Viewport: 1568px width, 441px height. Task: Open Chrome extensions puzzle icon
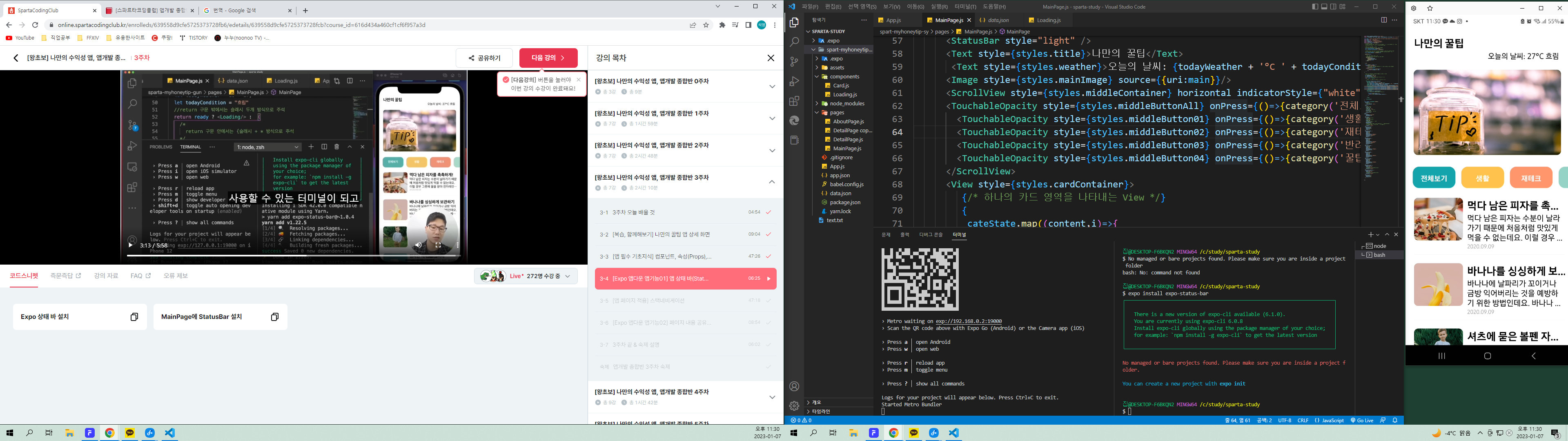tap(722, 25)
